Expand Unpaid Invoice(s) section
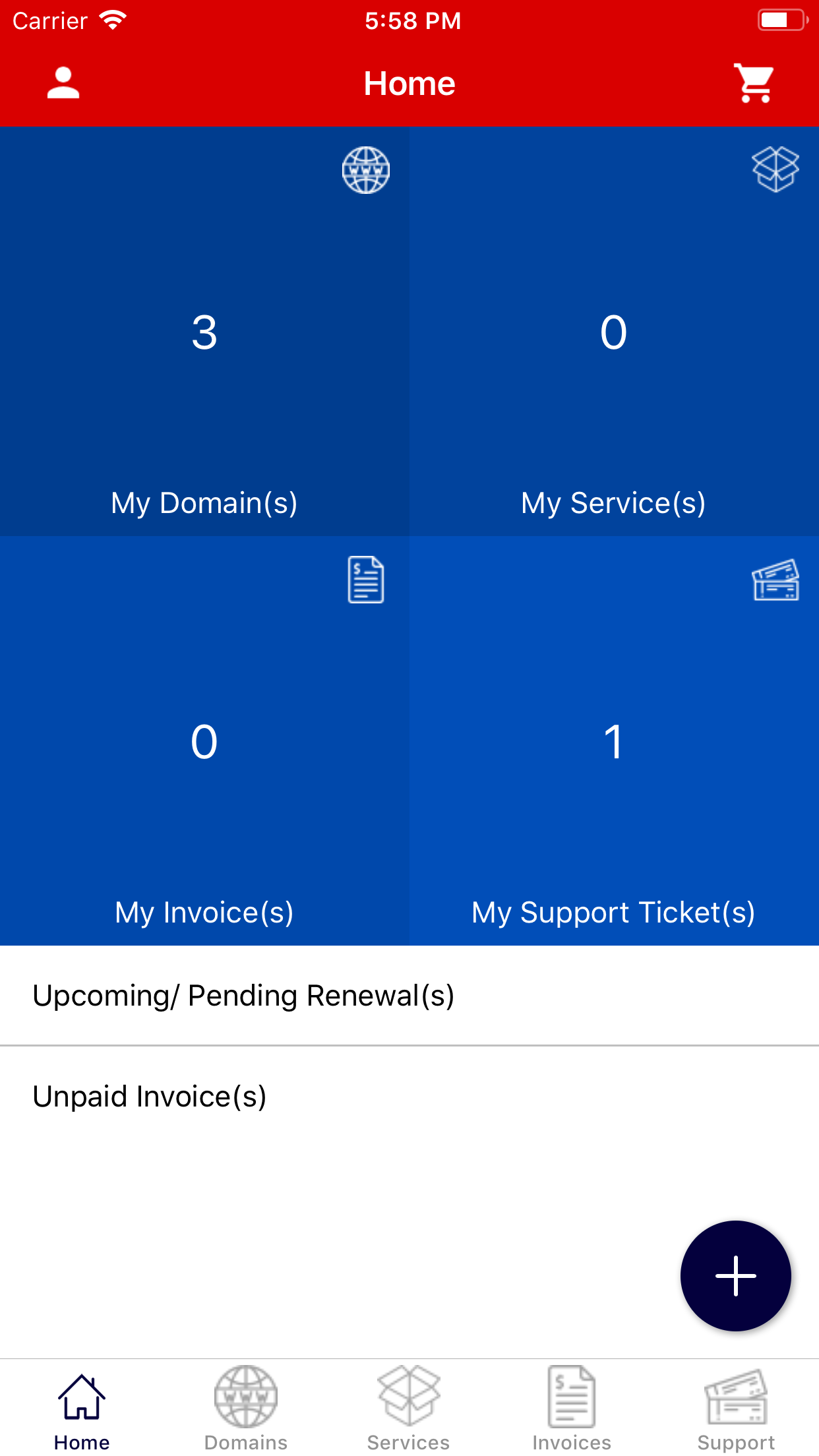819x1456 pixels. pyautogui.click(x=409, y=1097)
